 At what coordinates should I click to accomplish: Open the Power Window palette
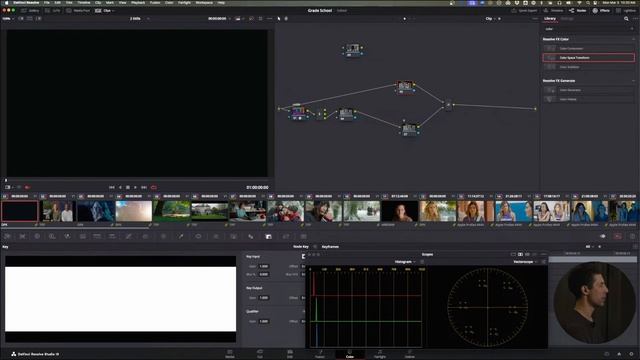pos(198,236)
